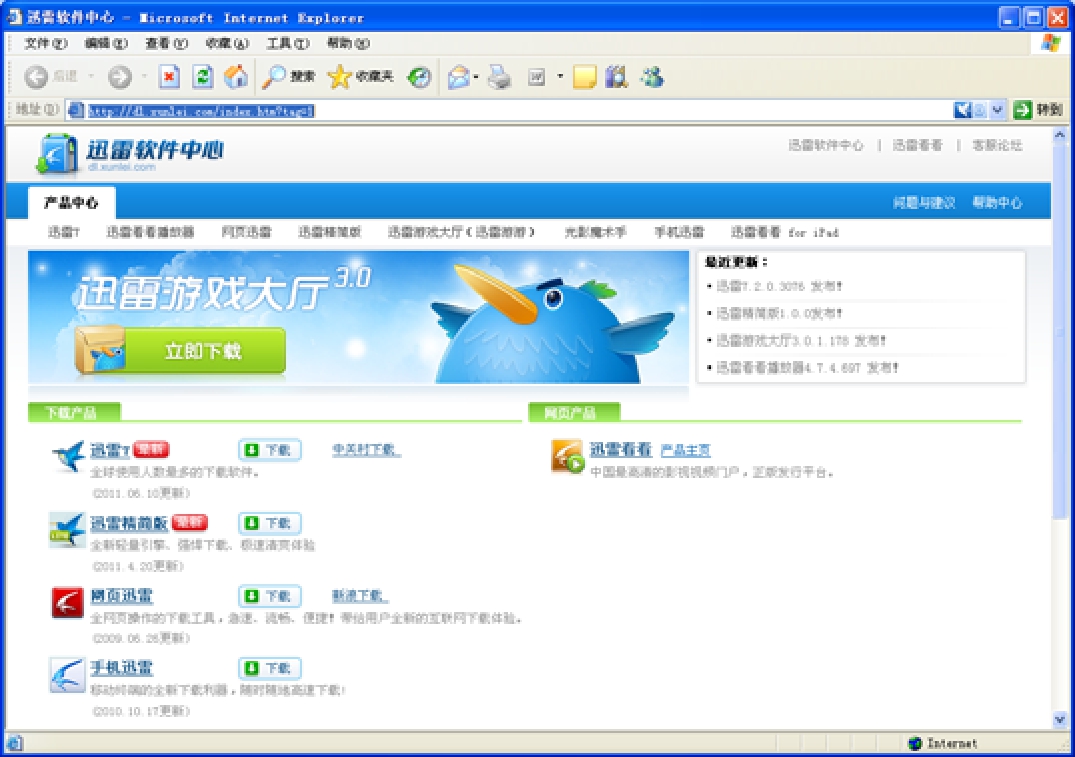Image resolution: width=1075 pixels, height=757 pixels.
Task: Open the 收藏 menu
Action: tap(227, 44)
